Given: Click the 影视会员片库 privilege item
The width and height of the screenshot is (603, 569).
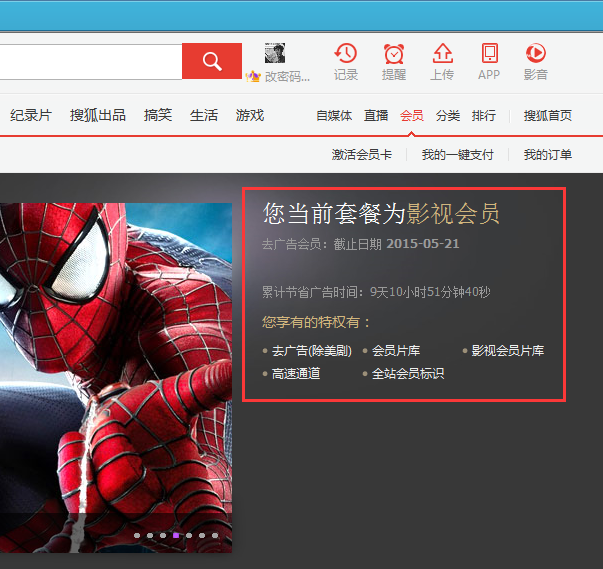Looking at the screenshot, I should click(508, 351).
